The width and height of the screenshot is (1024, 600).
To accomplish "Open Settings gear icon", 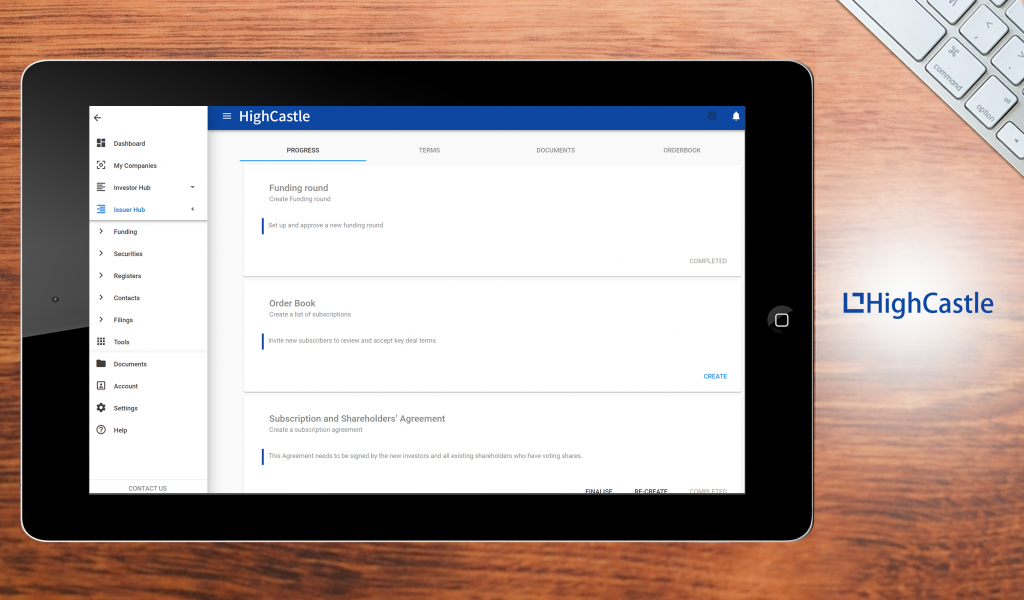I will [x=101, y=408].
